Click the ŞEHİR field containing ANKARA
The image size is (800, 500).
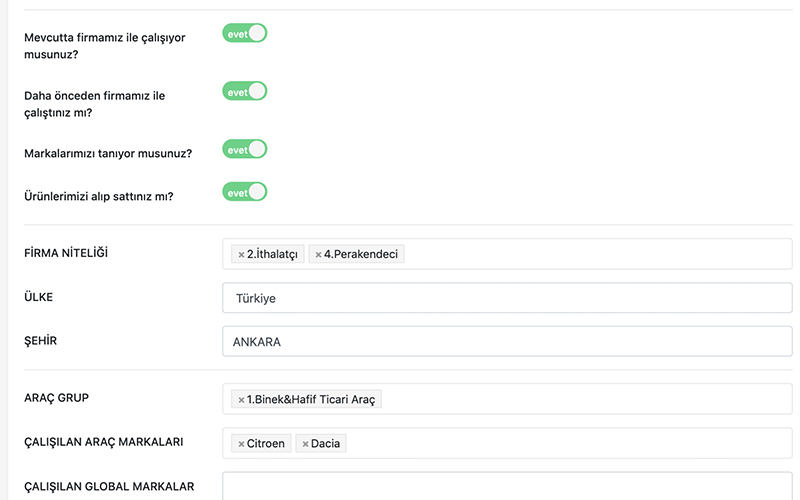tap(507, 341)
